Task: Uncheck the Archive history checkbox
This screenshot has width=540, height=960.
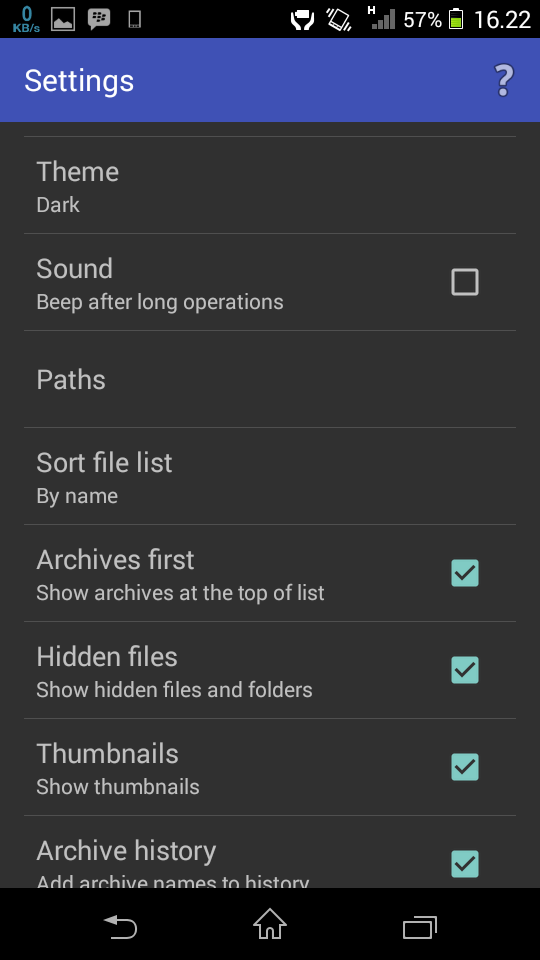Action: pyautogui.click(x=465, y=863)
